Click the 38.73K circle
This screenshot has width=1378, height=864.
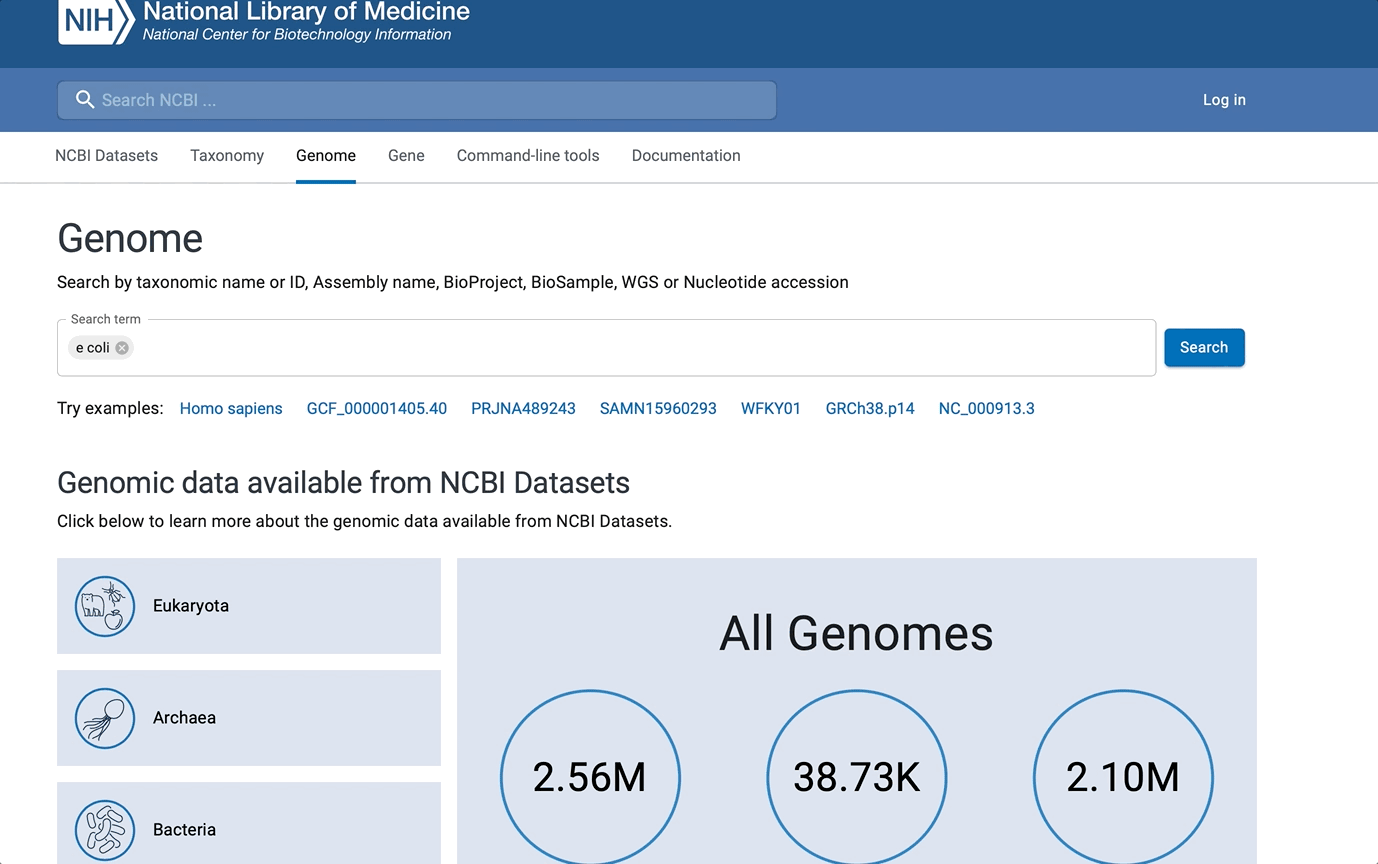tap(857, 778)
